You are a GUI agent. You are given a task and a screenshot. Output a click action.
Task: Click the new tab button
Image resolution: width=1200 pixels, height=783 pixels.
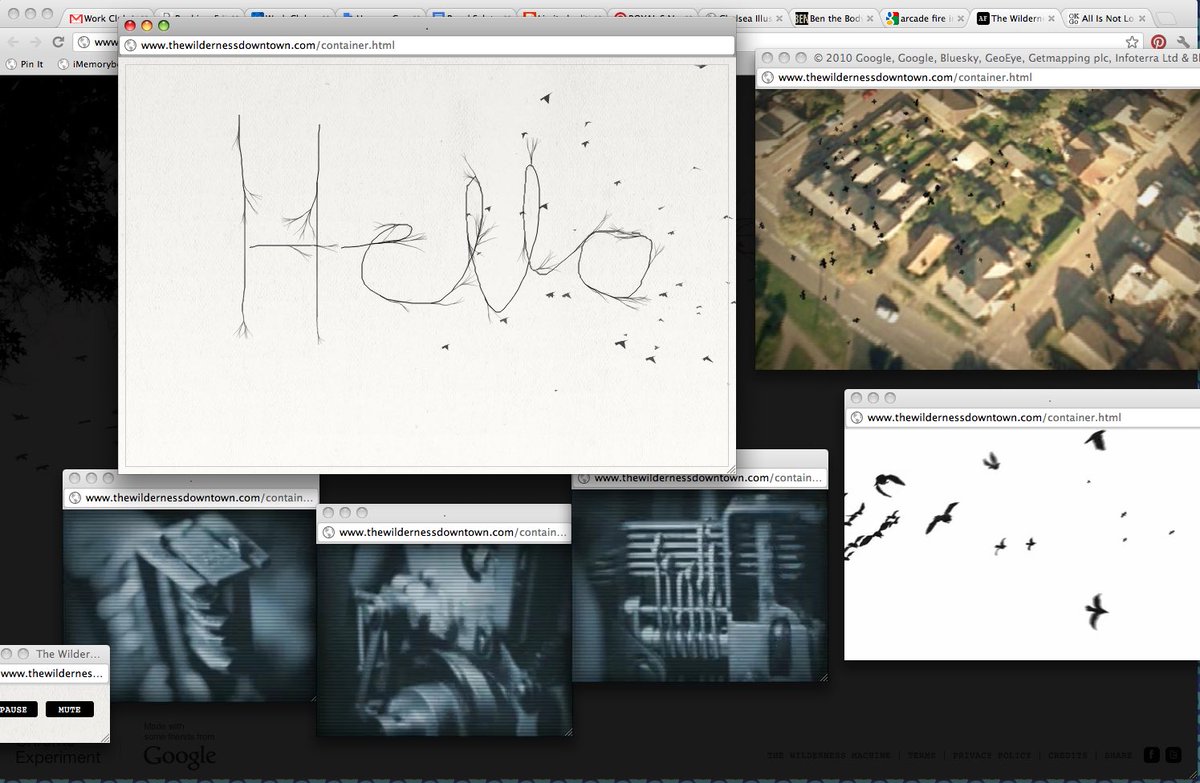coord(1165,19)
